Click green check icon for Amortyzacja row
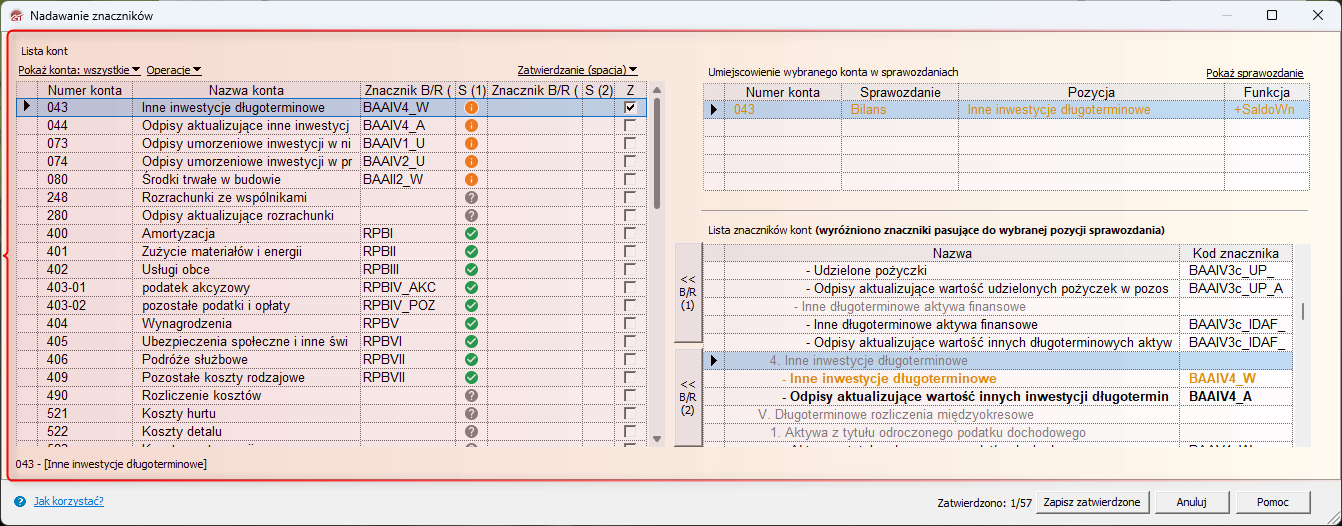The width and height of the screenshot is (1342, 526). (x=471, y=233)
